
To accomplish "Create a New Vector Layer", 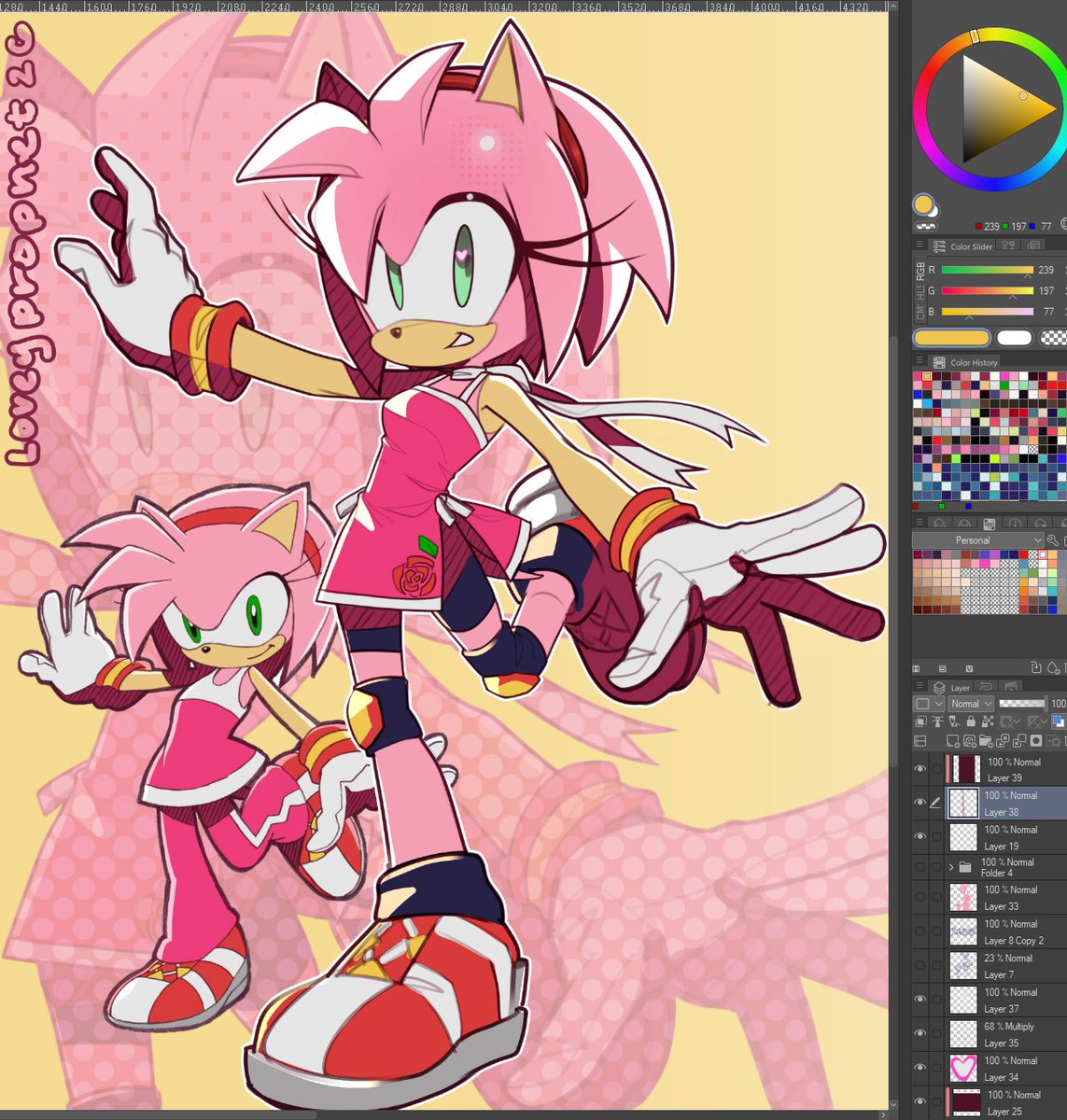I will click(970, 741).
